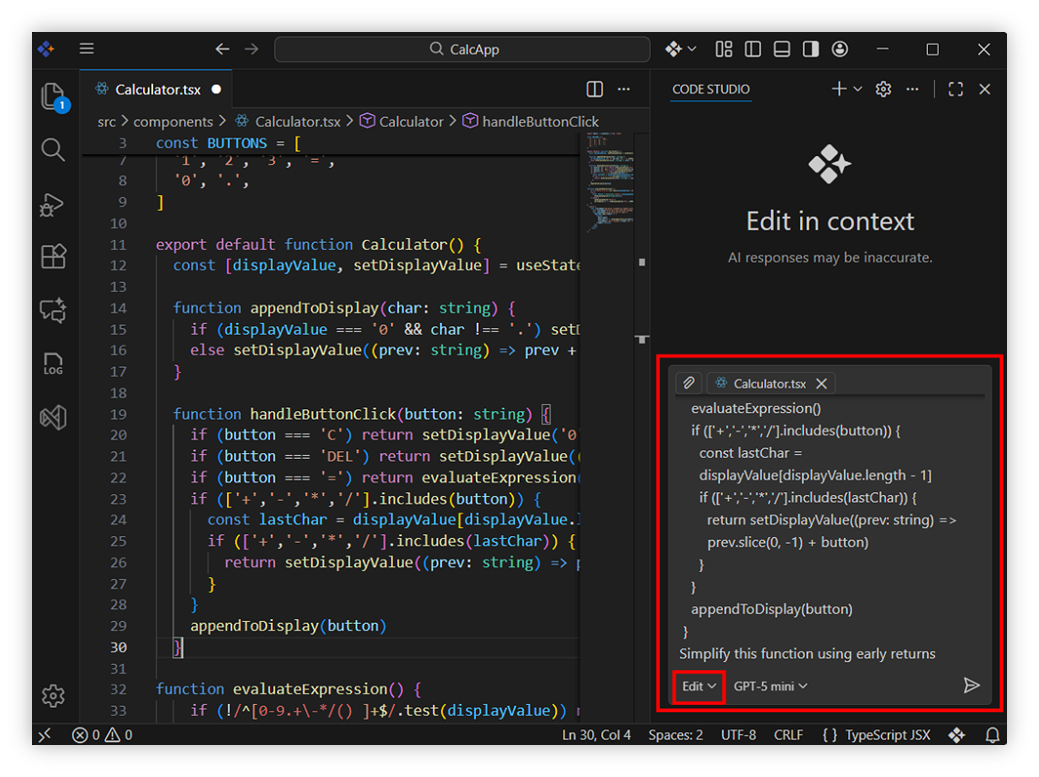
Task: Click the paperclip attach context icon
Action: coord(688,384)
